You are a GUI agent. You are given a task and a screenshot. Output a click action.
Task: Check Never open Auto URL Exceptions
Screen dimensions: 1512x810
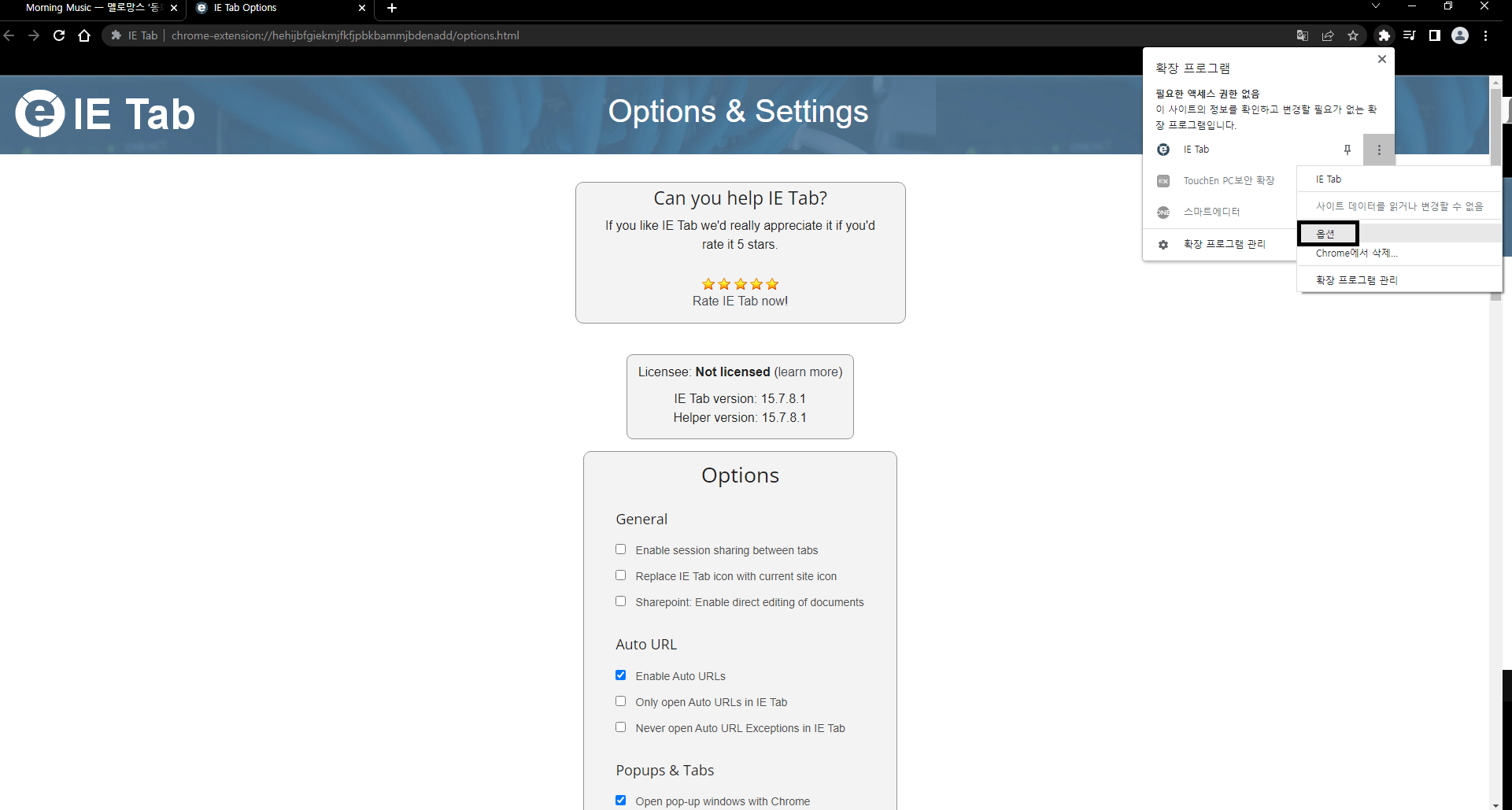pyautogui.click(x=620, y=727)
